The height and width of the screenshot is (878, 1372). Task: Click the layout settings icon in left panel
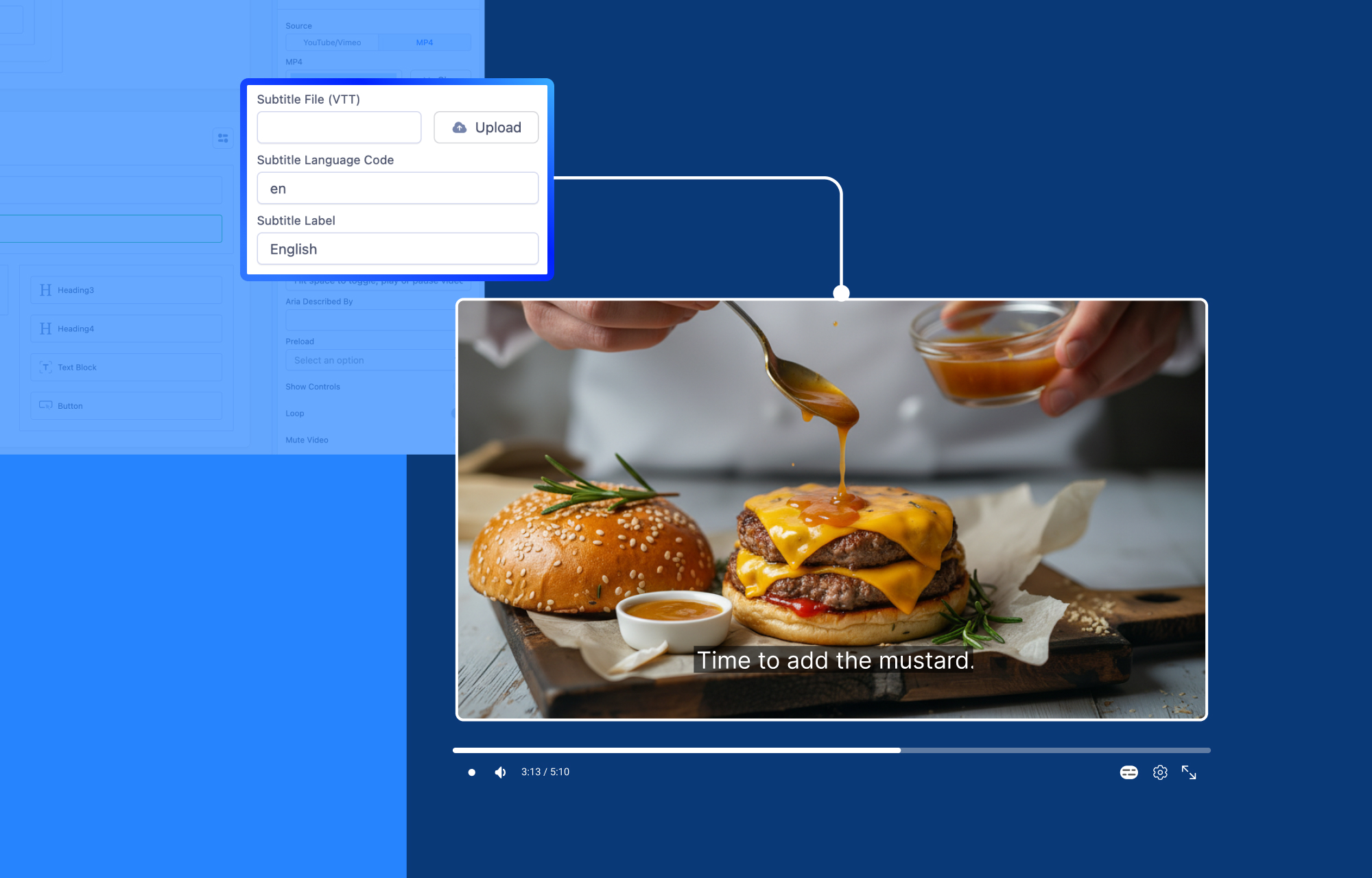pyautogui.click(x=222, y=138)
